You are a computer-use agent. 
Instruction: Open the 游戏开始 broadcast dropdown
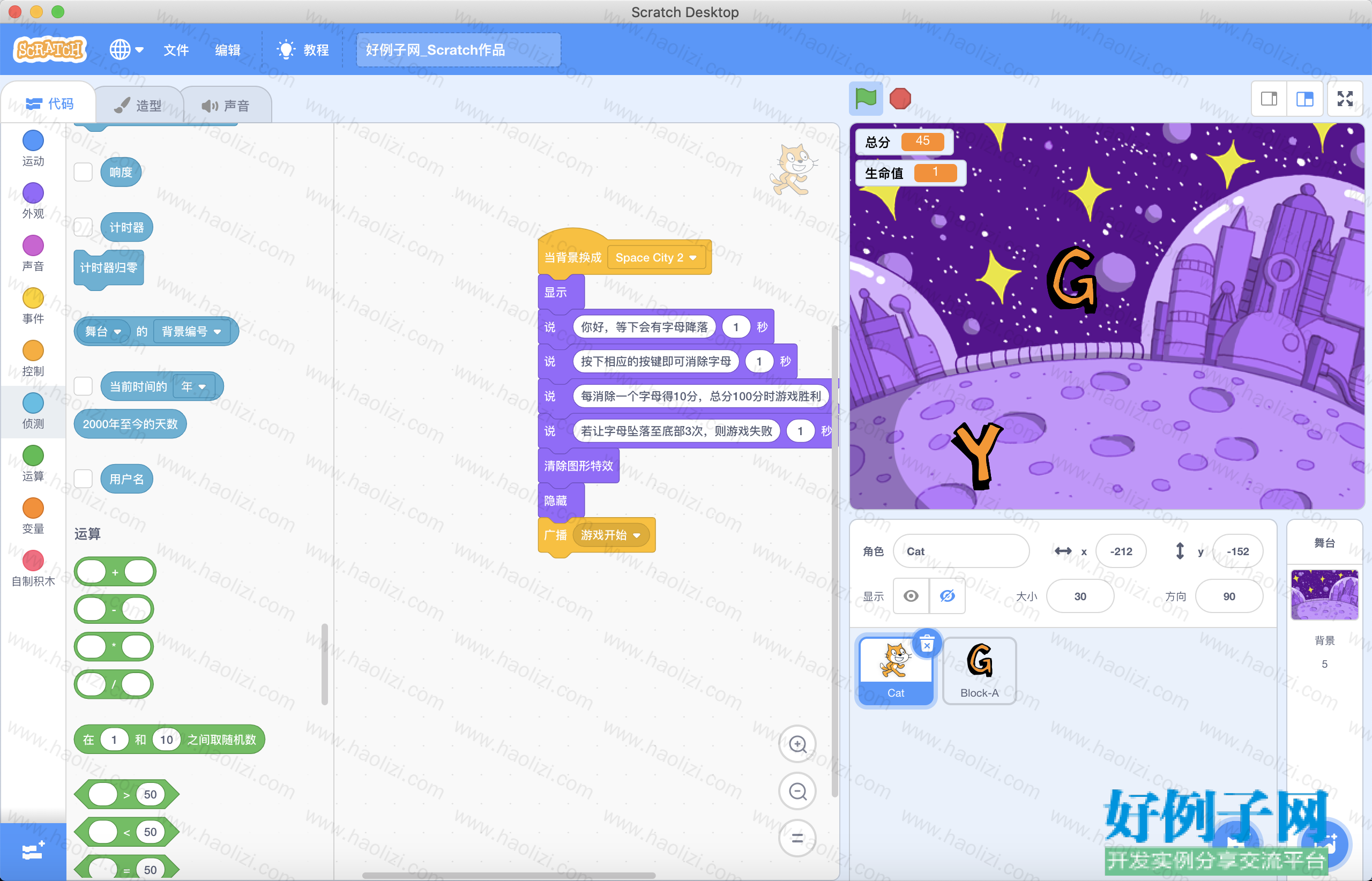click(611, 535)
